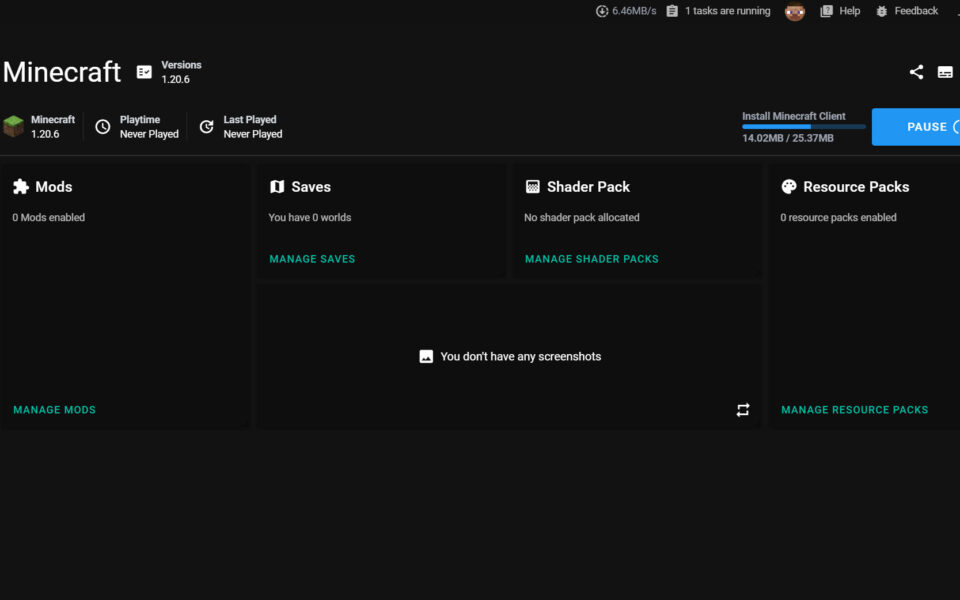The height and width of the screenshot is (600, 960).
Task: Open the Help link
Action: point(849,11)
